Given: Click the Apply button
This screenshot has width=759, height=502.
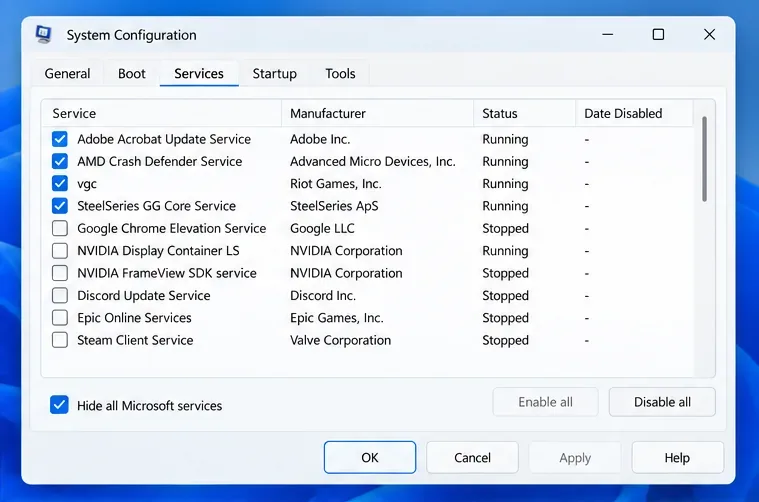Looking at the screenshot, I should tap(575, 457).
